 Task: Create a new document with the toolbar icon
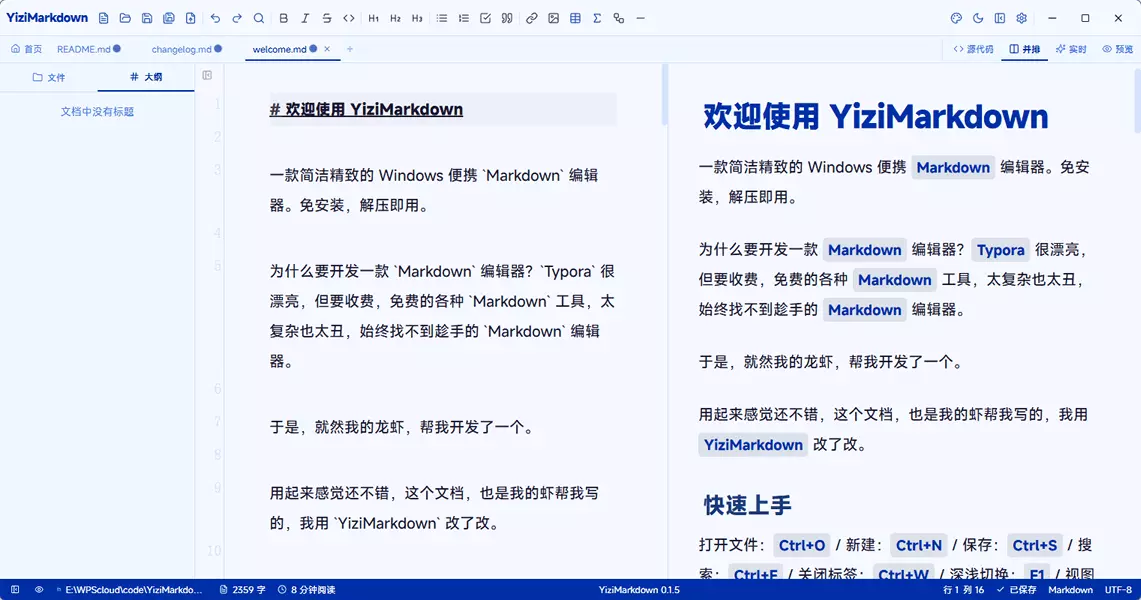click(103, 18)
